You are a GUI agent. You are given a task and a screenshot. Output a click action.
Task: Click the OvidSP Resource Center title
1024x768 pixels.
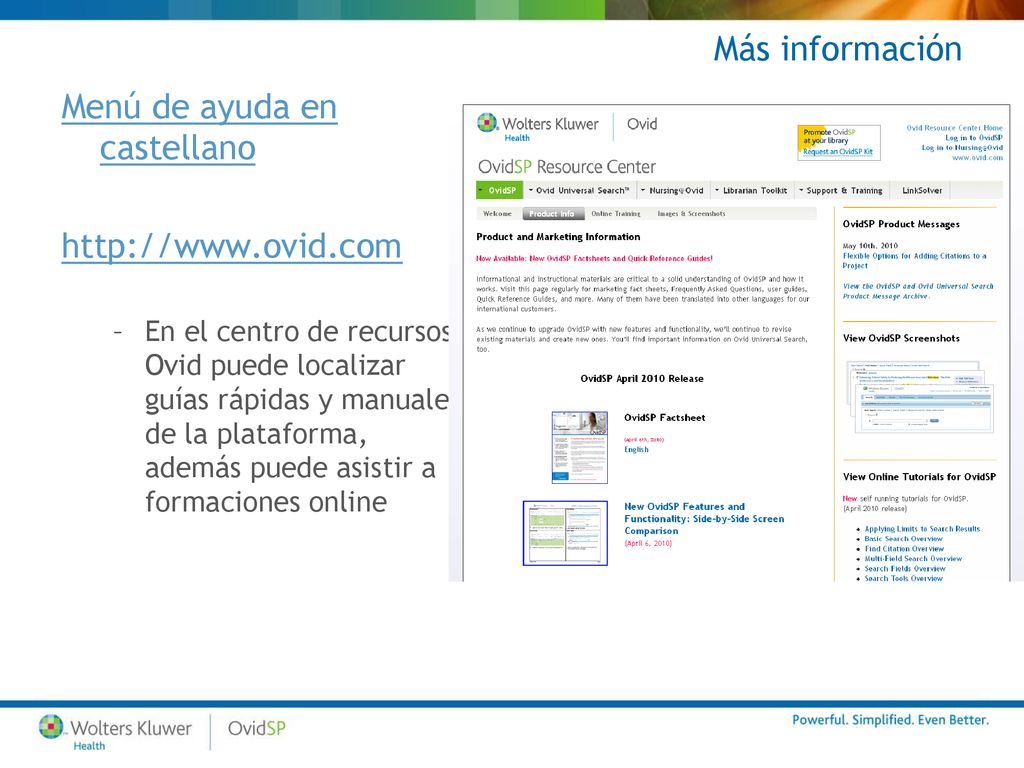(566, 167)
